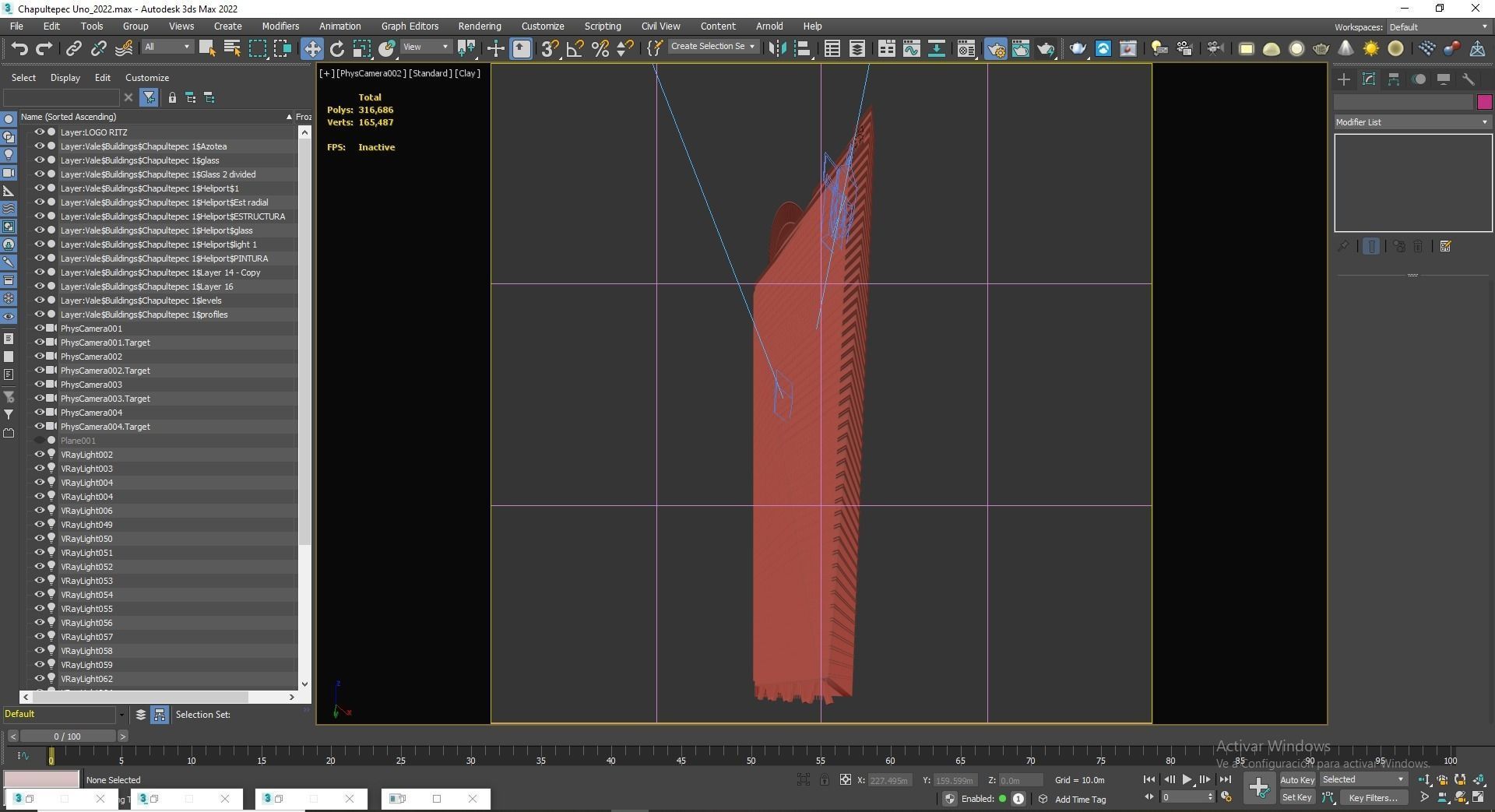Open the Graph Editors menu
The width and height of the screenshot is (1495, 812).
(410, 26)
